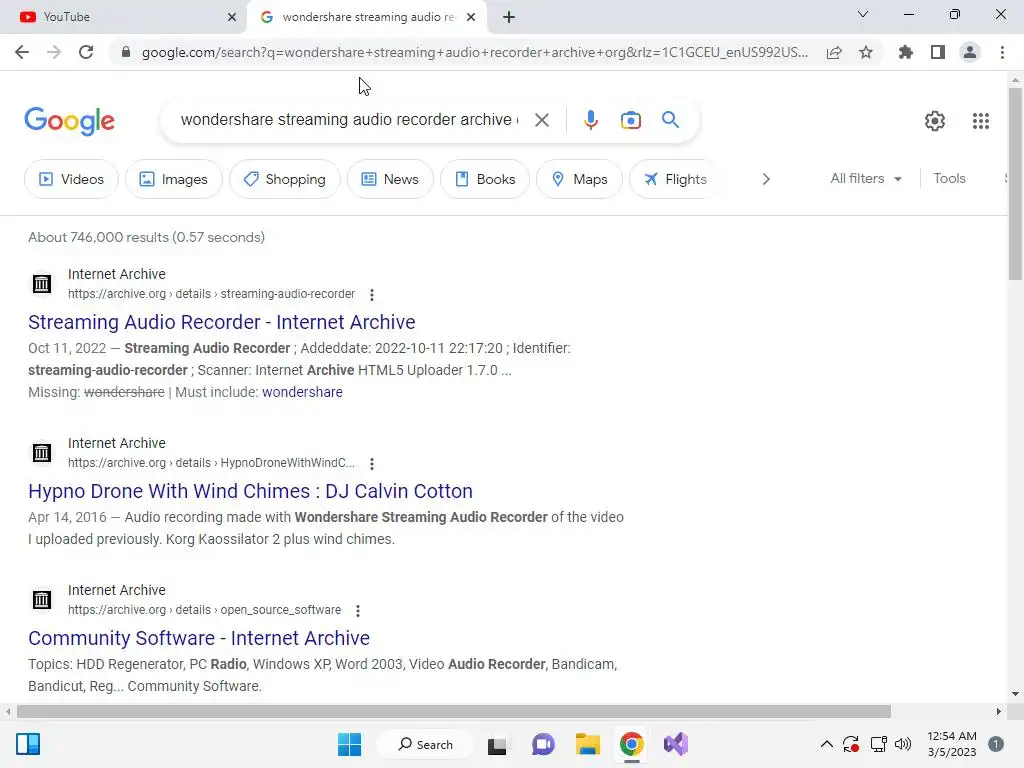The width and height of the screenshot is (1024, 768).
Task: Open the Chrome profile avatar
Action: tap(970, 52)
